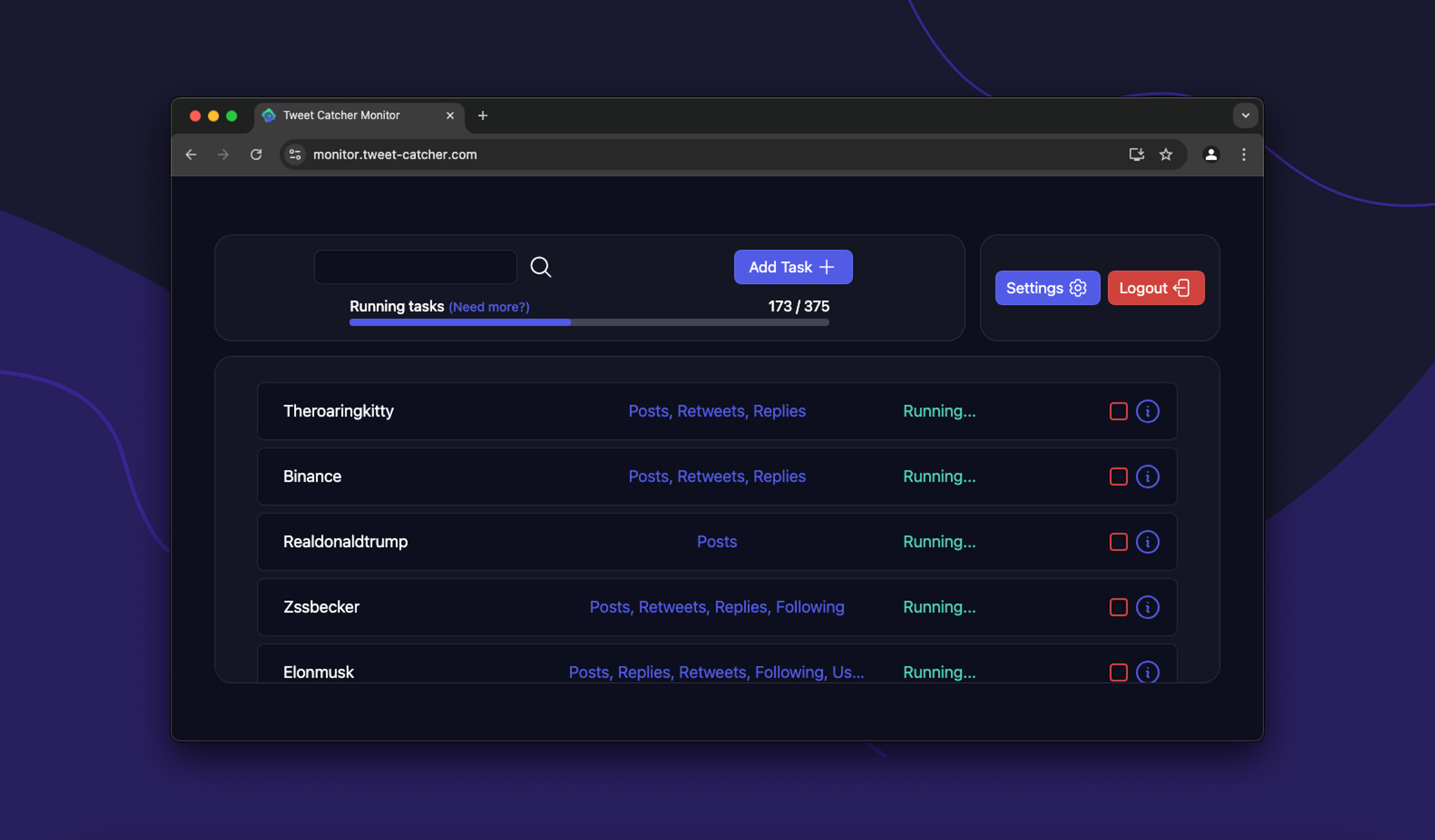Go forward in browser history

[x=223, y=155]
